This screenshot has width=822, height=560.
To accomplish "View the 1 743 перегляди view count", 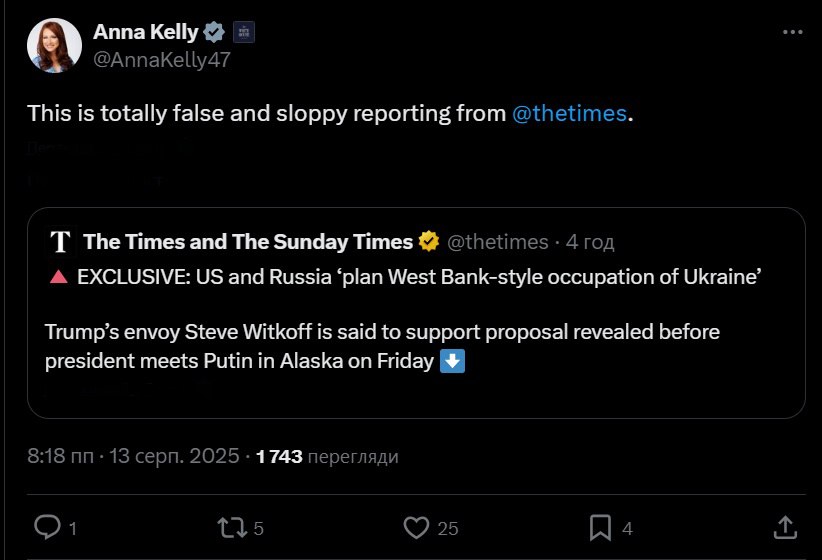I will click(x=327, y=457).
